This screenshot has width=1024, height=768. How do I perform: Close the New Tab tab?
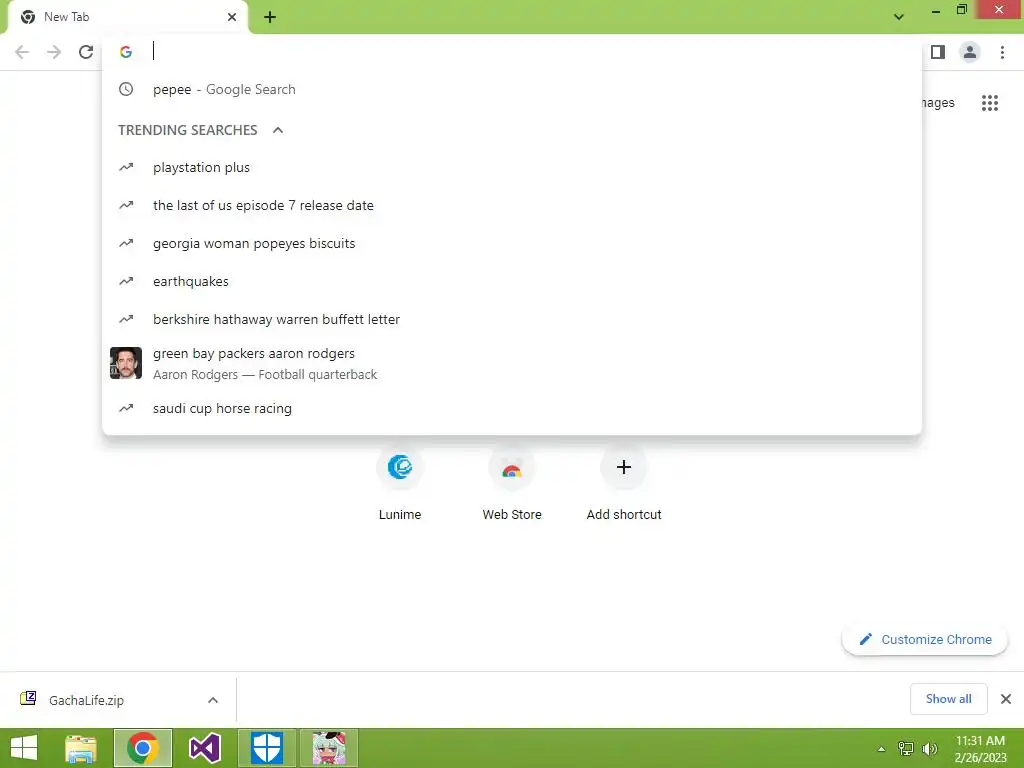232,17
